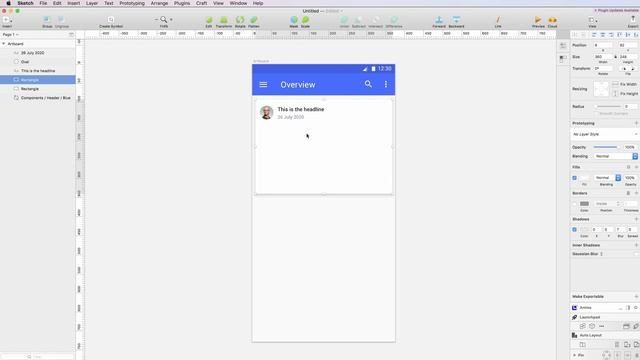Screen dimensions: 640x360
Task: Open the Layer menu
Action: (x=92, y=3)
